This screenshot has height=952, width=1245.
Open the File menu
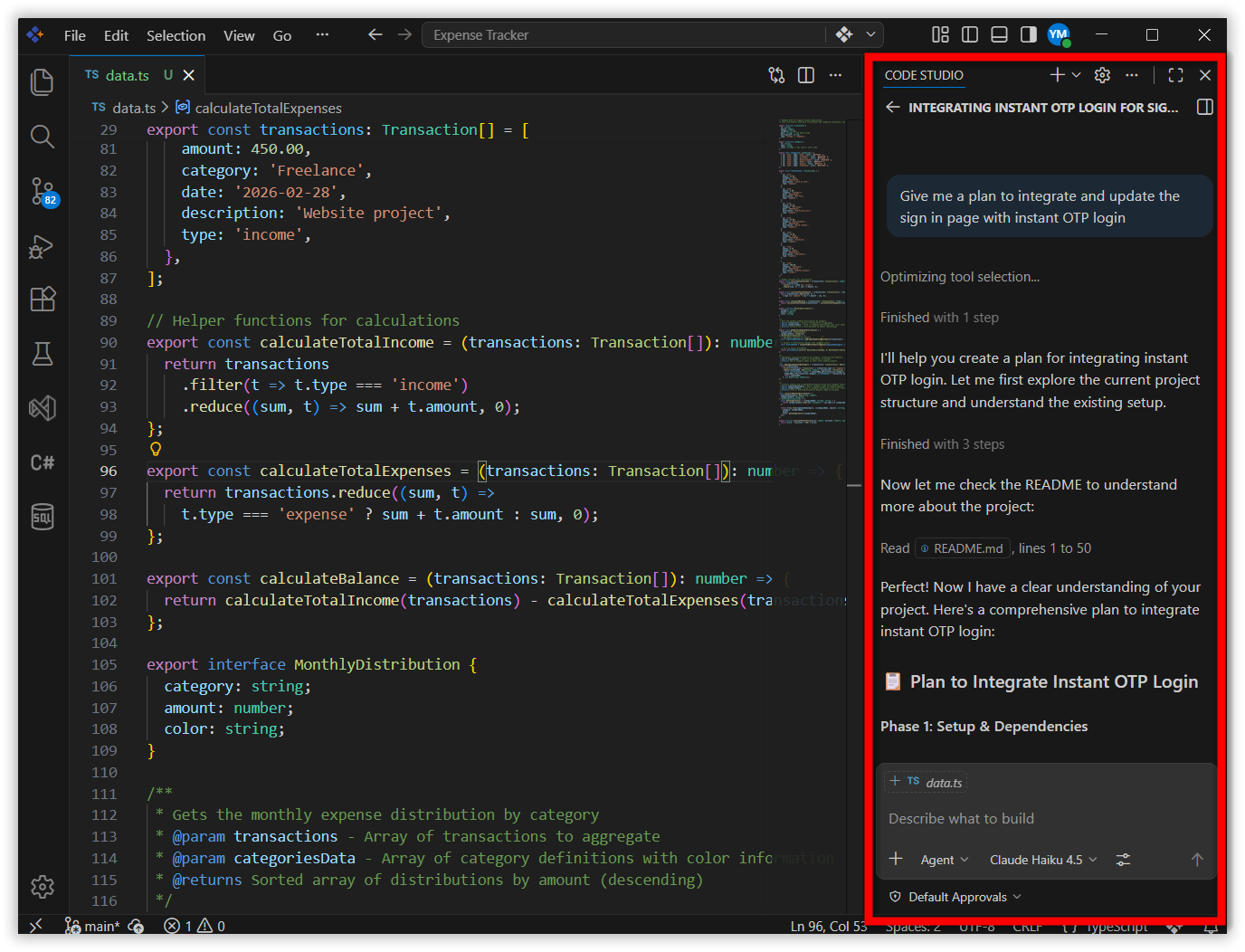coord(75,35)
